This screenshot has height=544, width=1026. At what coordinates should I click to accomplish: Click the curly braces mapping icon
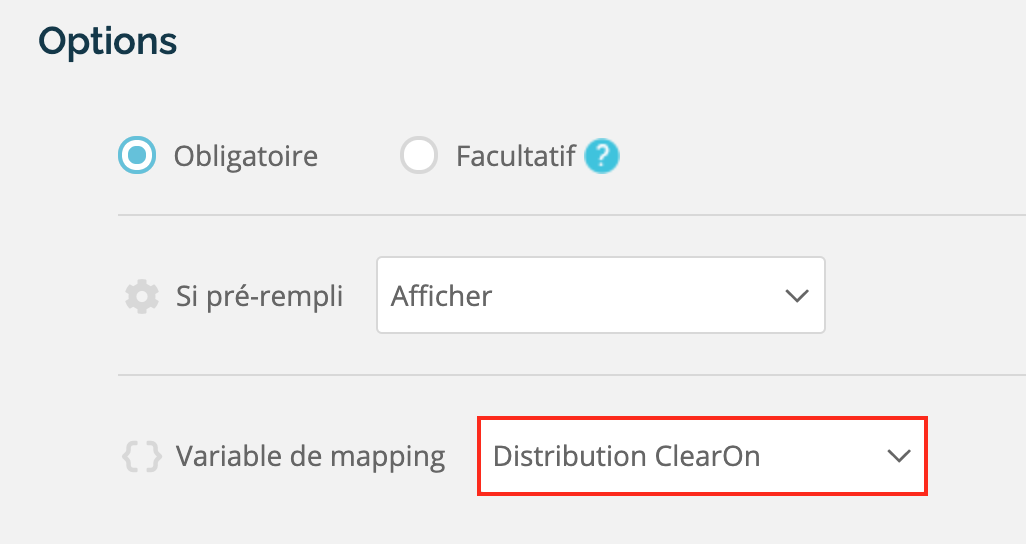click(x=142, y=456)
